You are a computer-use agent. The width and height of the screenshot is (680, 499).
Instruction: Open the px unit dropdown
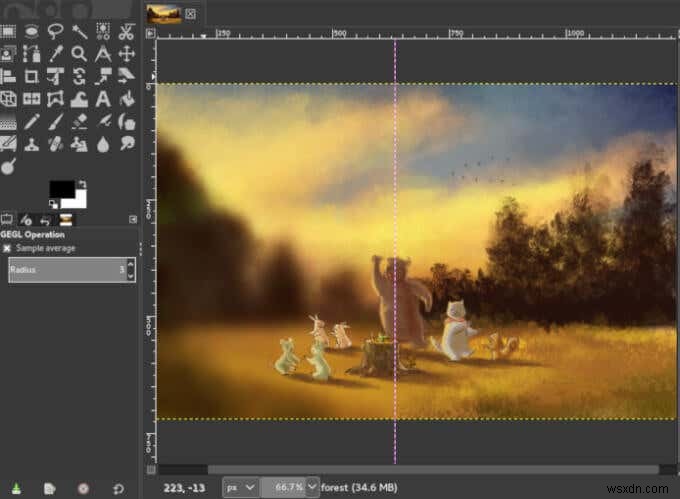pos(241,487)
